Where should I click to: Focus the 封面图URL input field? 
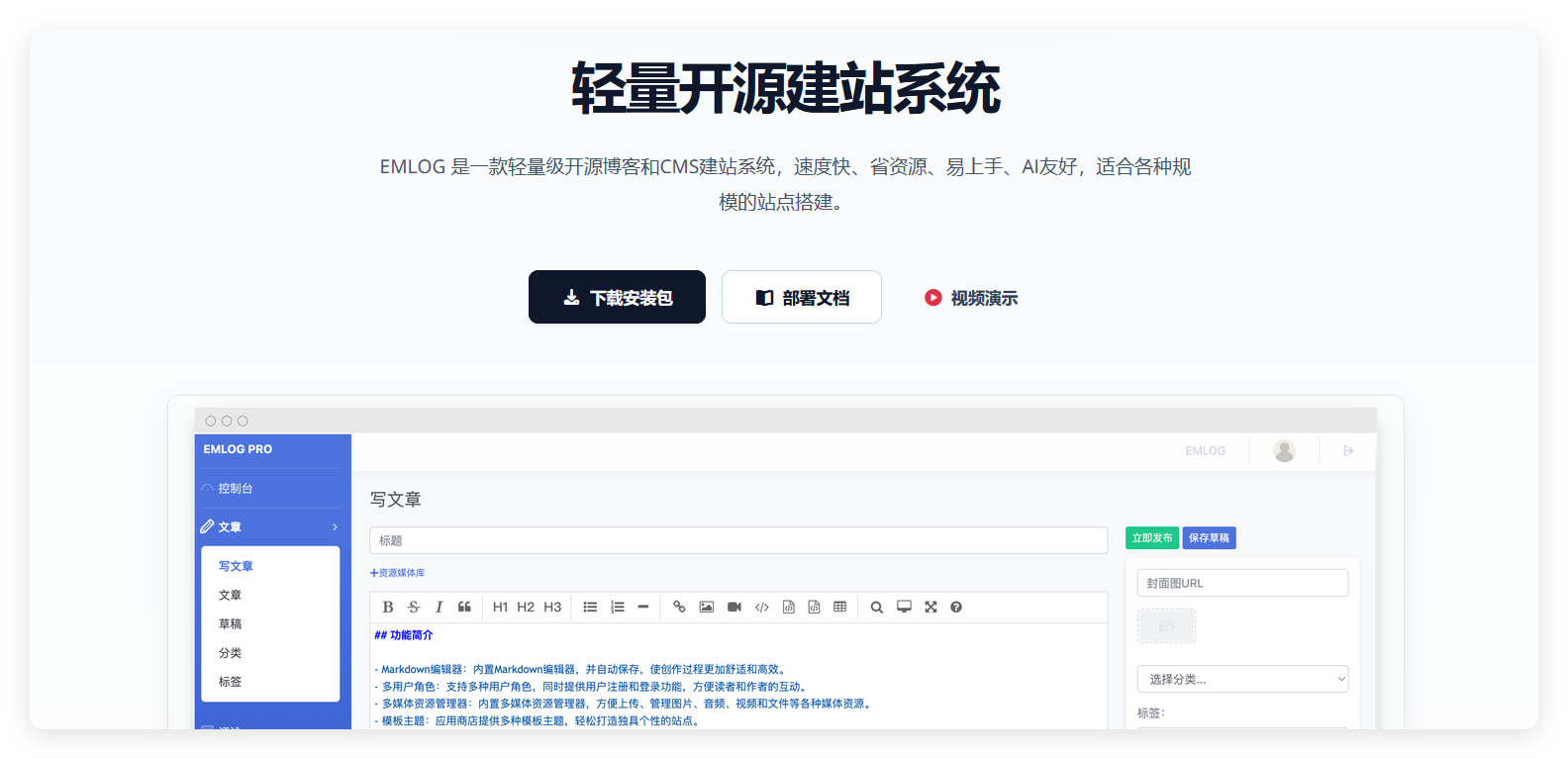(x=1242, y=583)
